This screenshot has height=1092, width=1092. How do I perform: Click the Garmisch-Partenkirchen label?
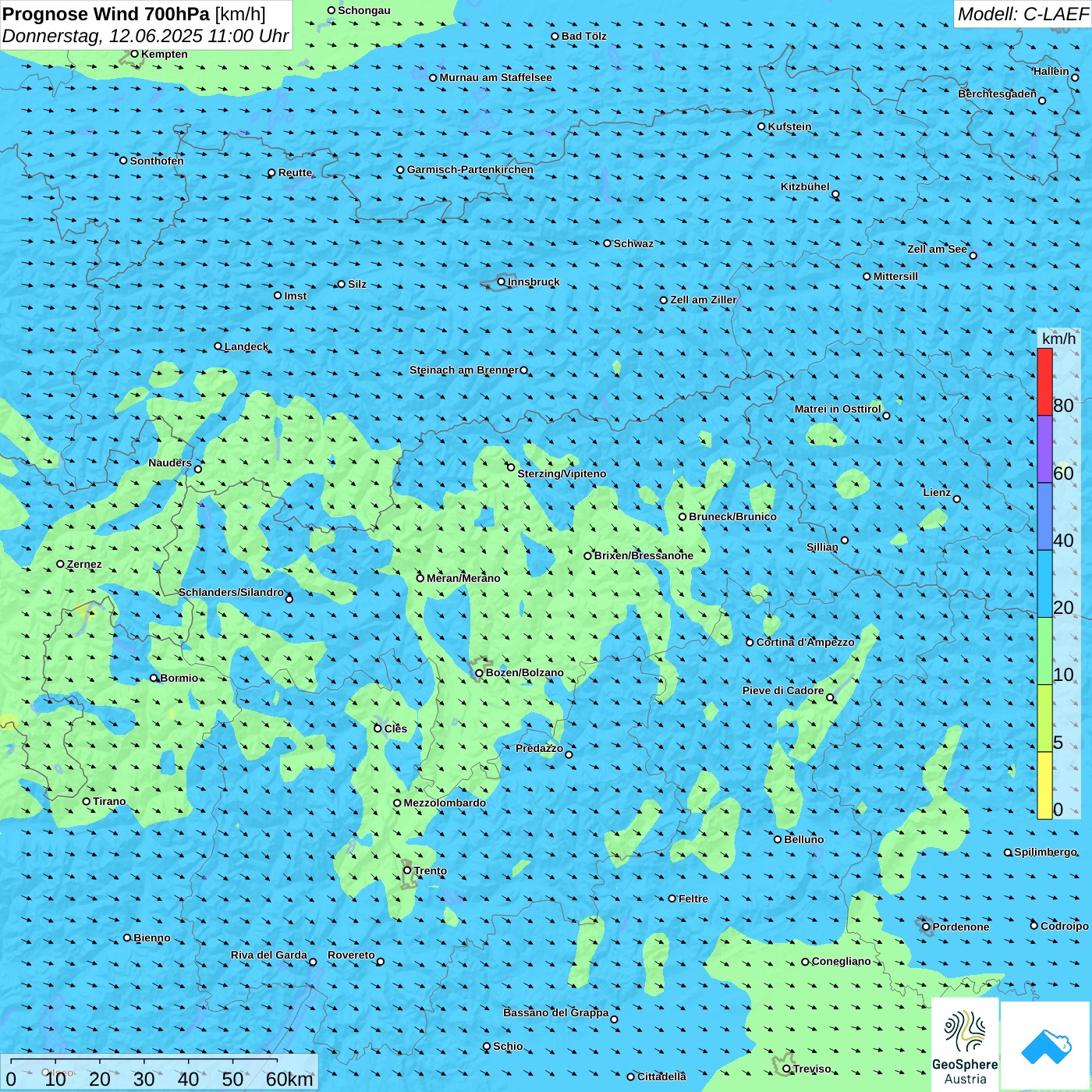coord(470,169)
